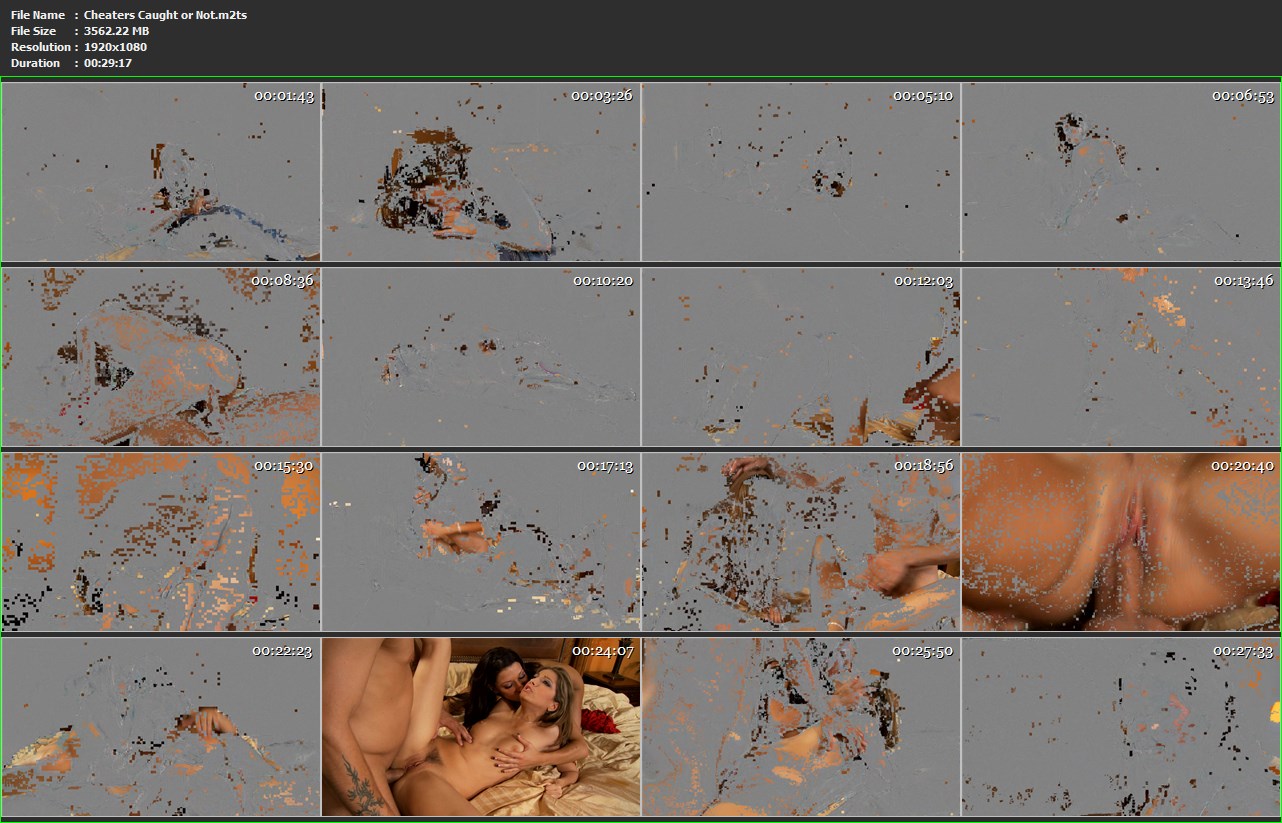Screen dimensions: 1282x823
Task: Open the thumbnail stamped 00:22:23
Action: pyautogui.click(x=161, y=727)
